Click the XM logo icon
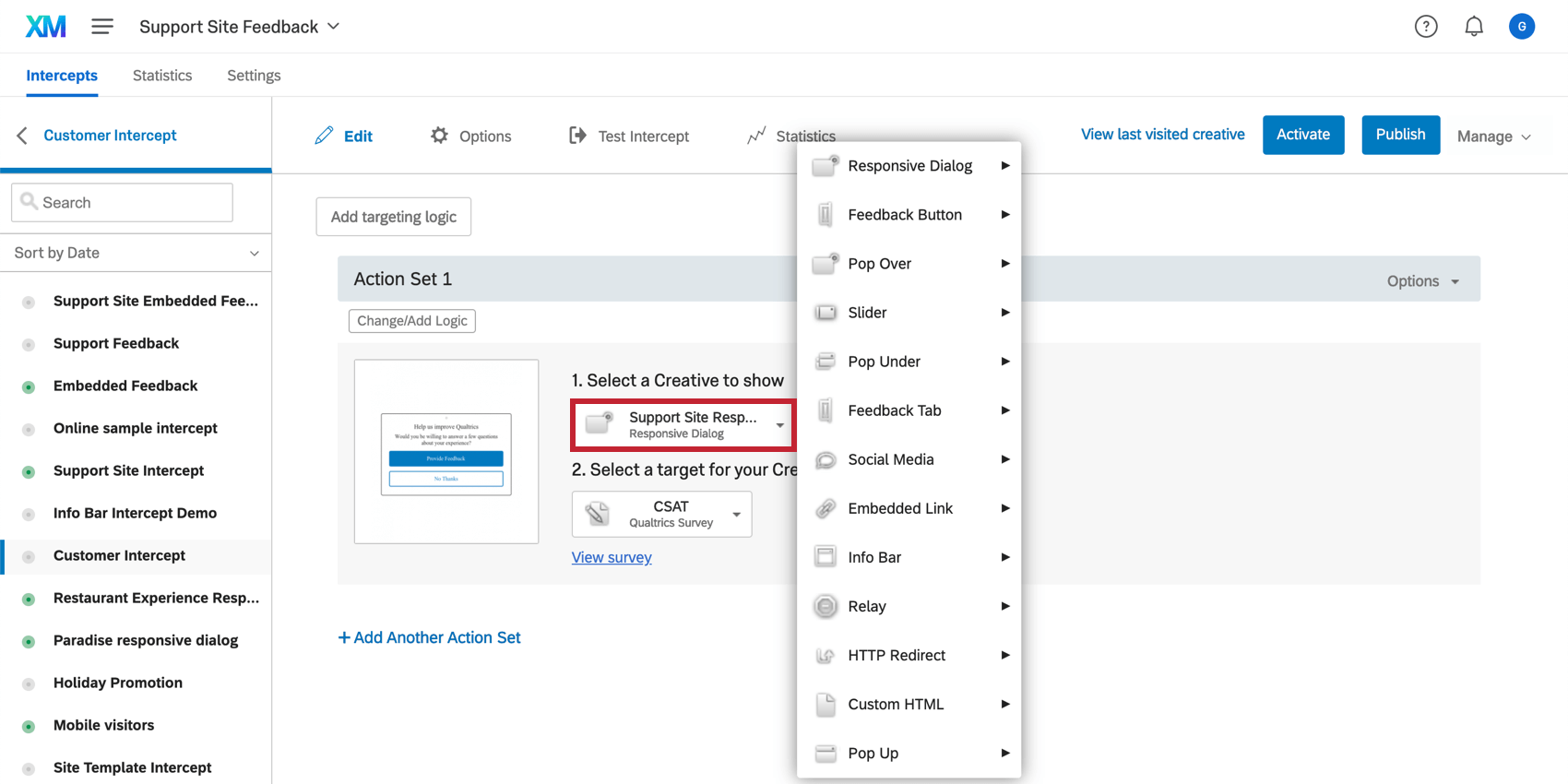 45,27
